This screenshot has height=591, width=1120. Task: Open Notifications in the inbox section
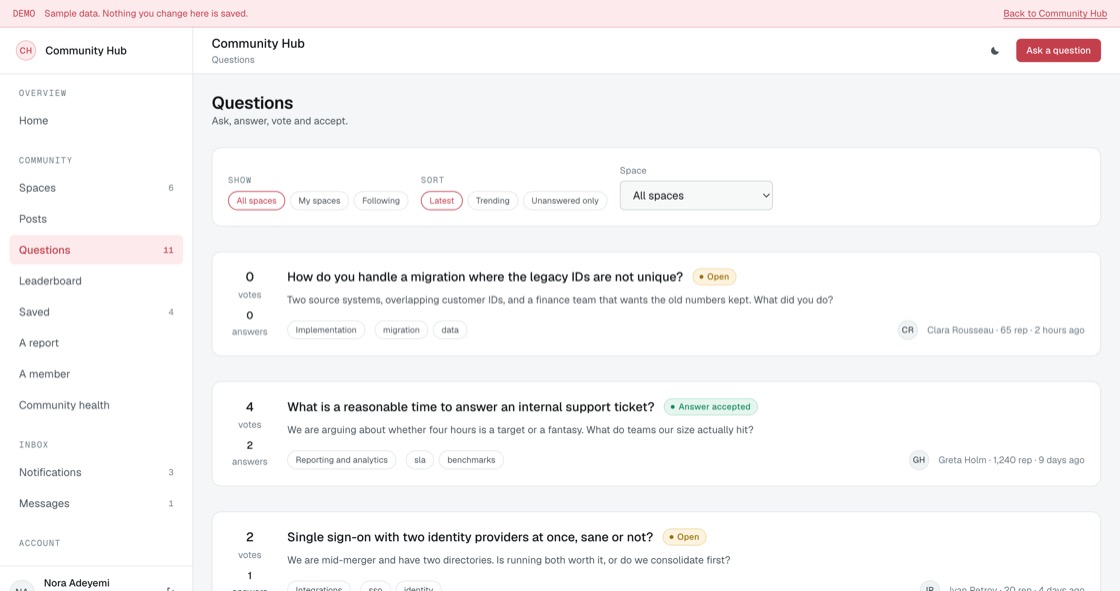coord(96,472)
